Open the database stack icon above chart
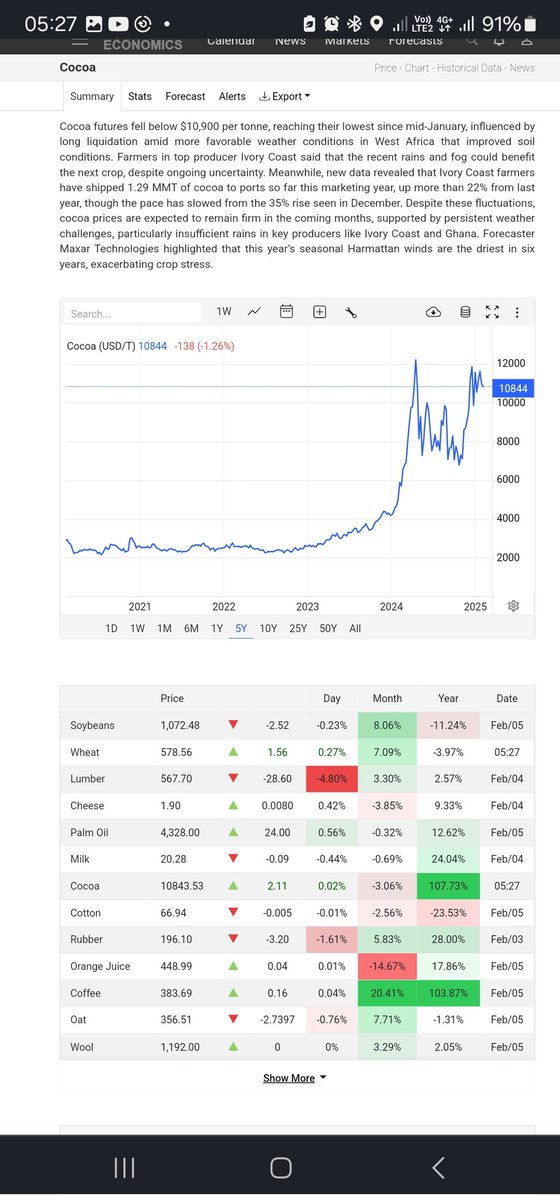The image size is (560, 1200). point(465,312)
